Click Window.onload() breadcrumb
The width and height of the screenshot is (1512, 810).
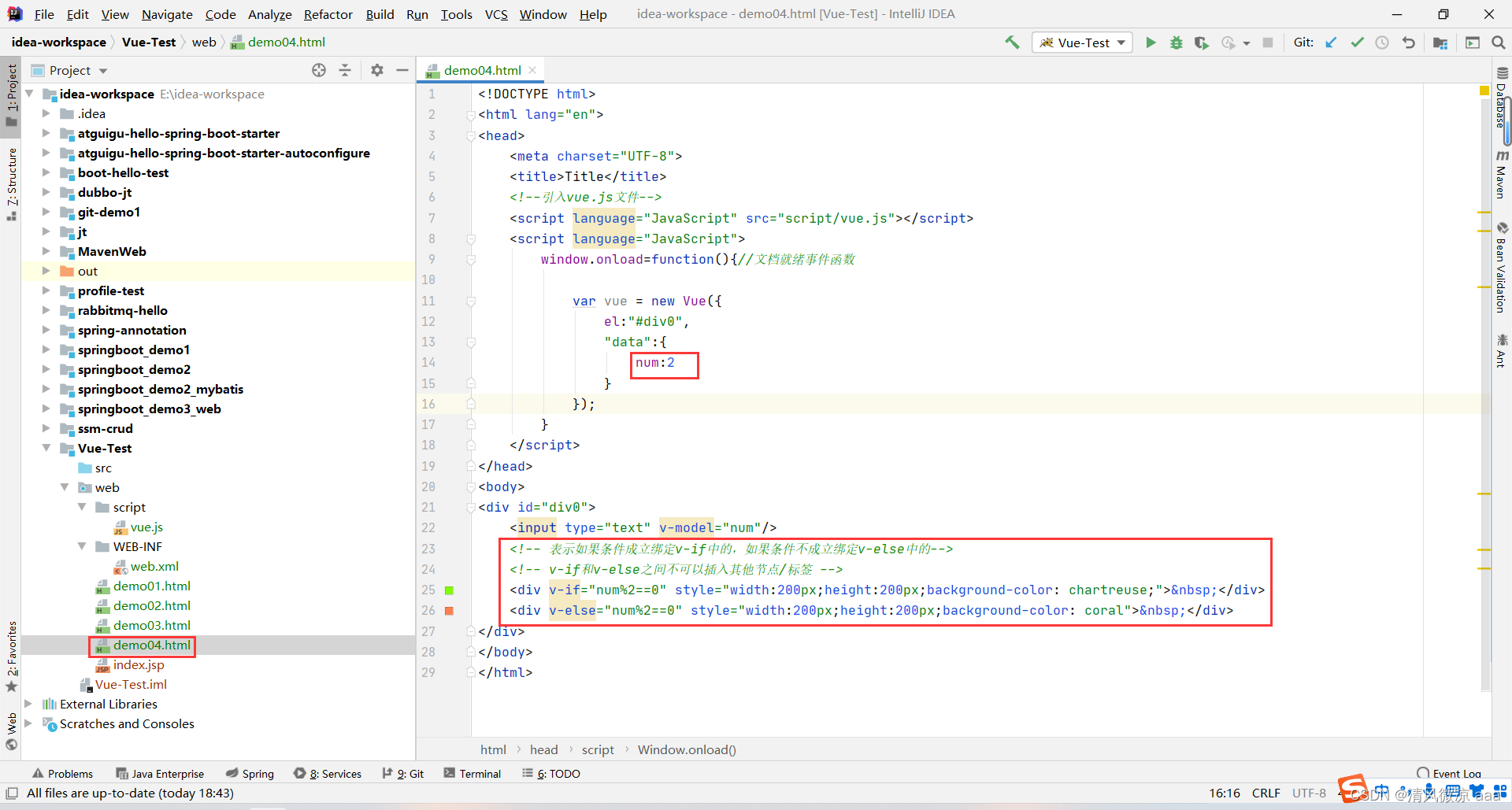687,749
